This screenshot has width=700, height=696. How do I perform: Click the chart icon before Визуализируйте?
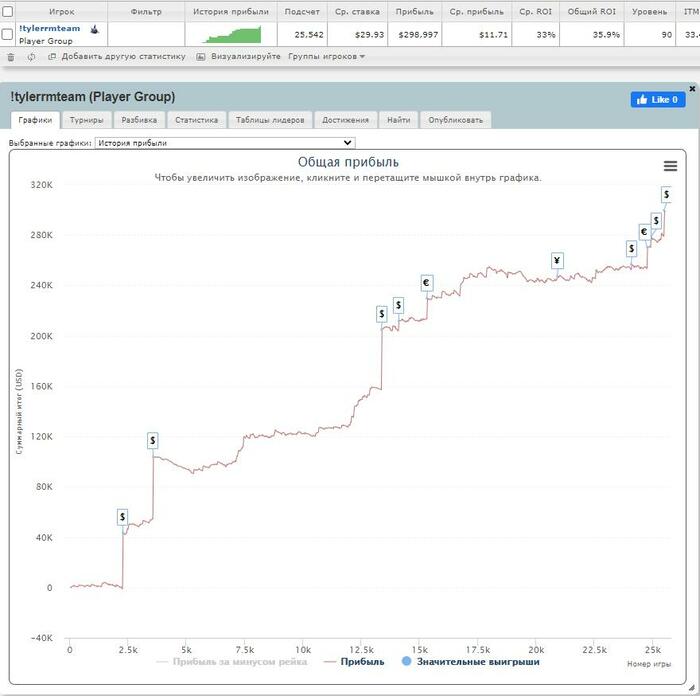pyautogui.click(x=201, y=57)
